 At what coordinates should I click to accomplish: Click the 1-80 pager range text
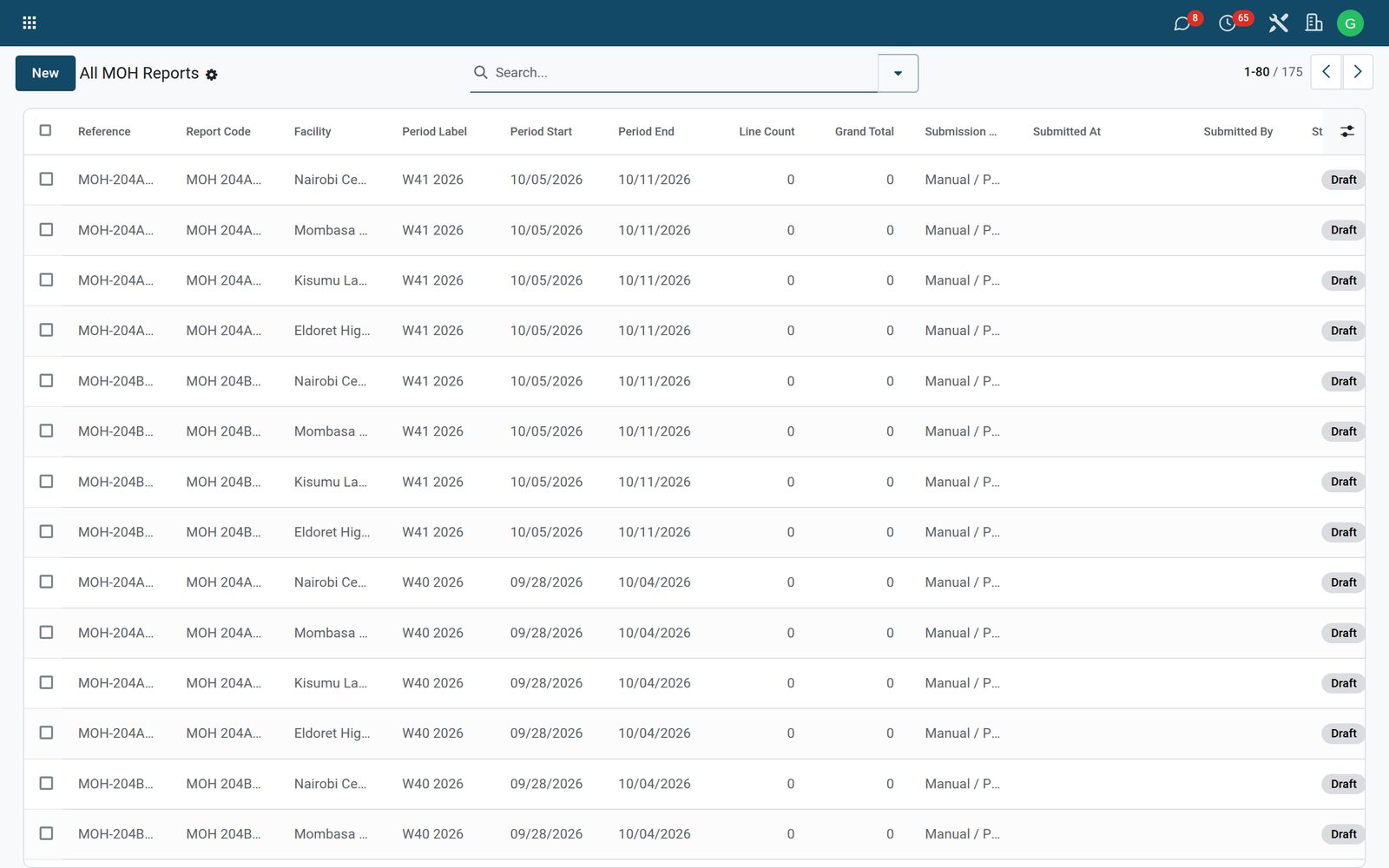coord(1256,72)
